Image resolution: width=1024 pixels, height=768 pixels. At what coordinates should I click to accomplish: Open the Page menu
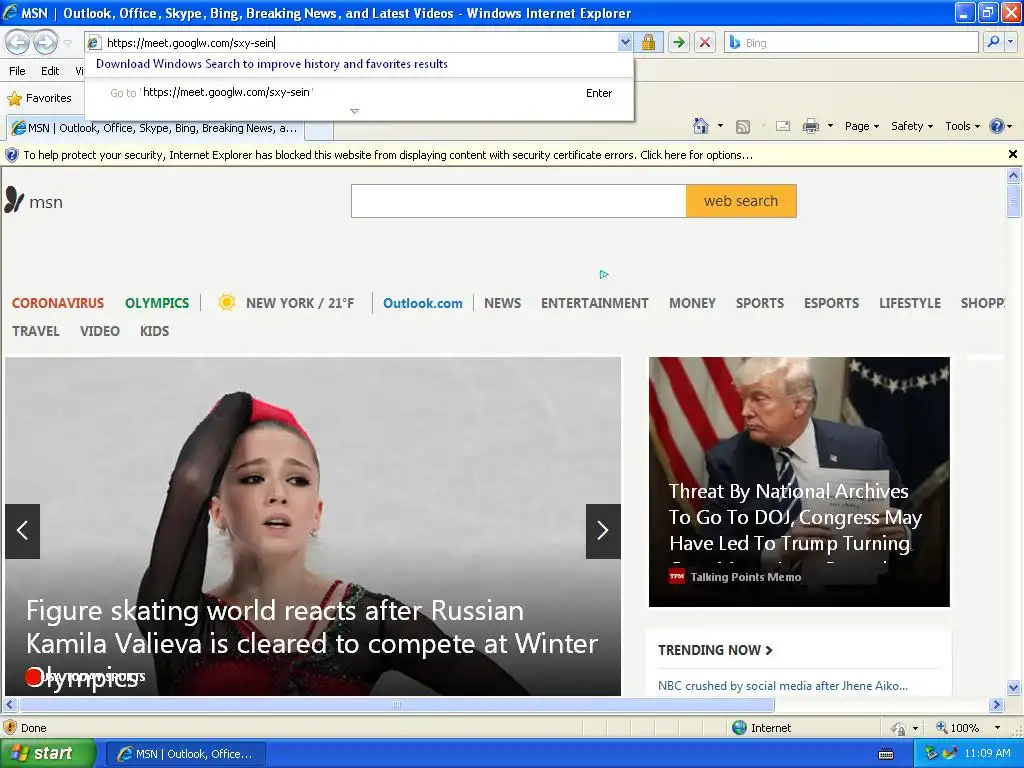[x=861, y=126]
